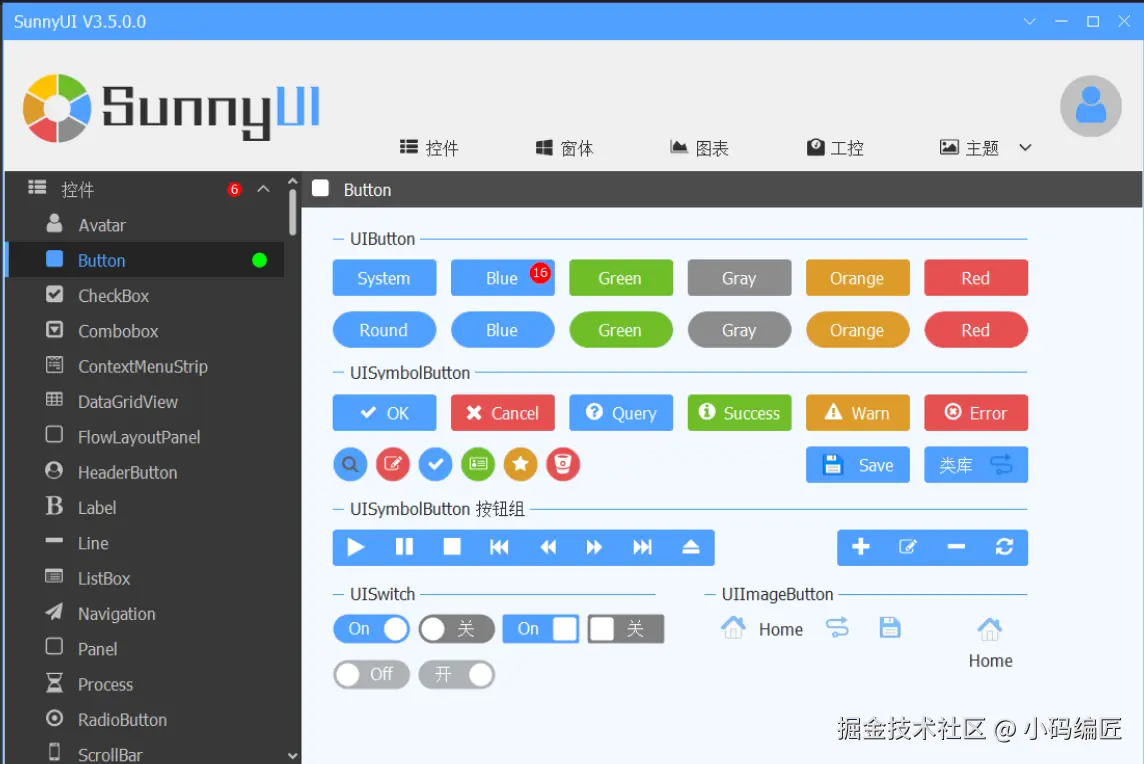This screenshot has width=1144, height=764.
Task: Click the fast-forward button
Action: pos(595,547)
